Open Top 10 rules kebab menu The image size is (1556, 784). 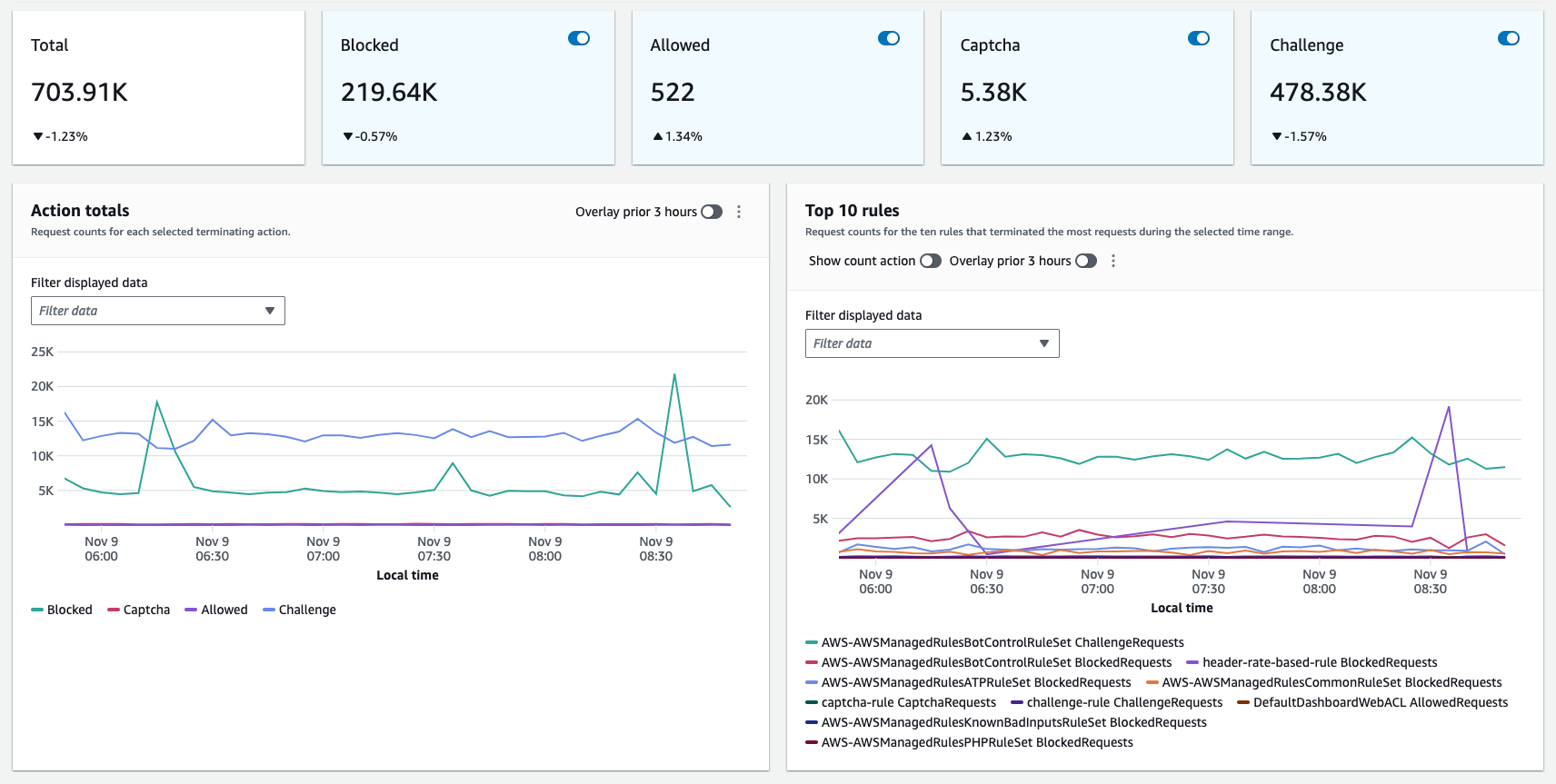tap(1113, 261)
